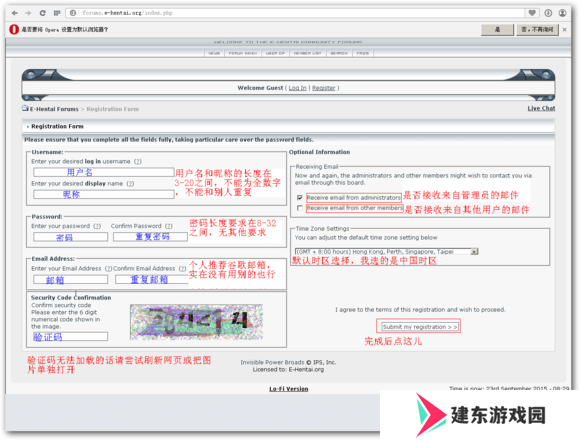Click the browser back arrow icon
The image size is (580, 440).
[x=15, y=13]
